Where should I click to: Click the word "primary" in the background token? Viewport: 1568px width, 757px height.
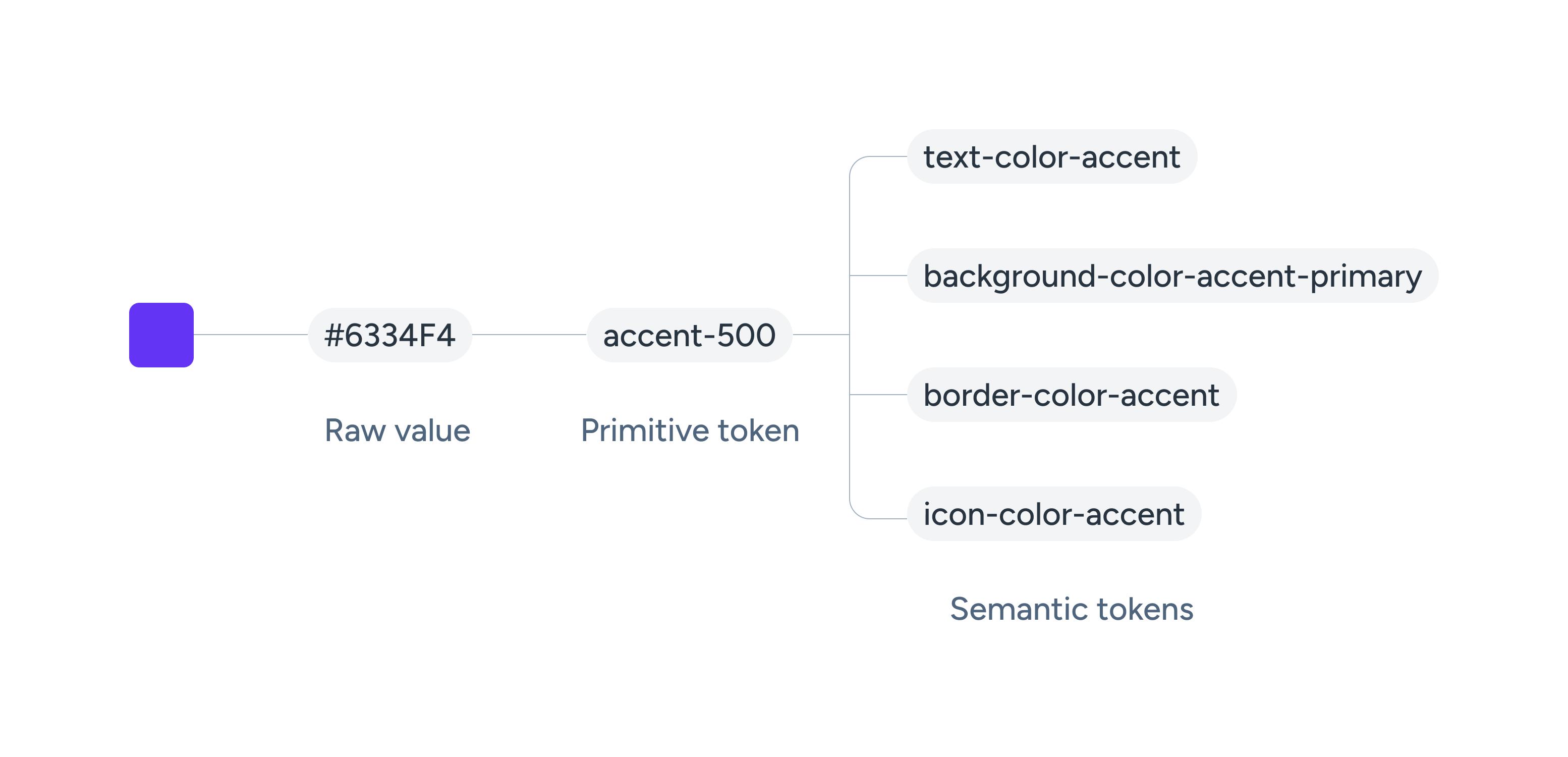[x=1366, y=277]
